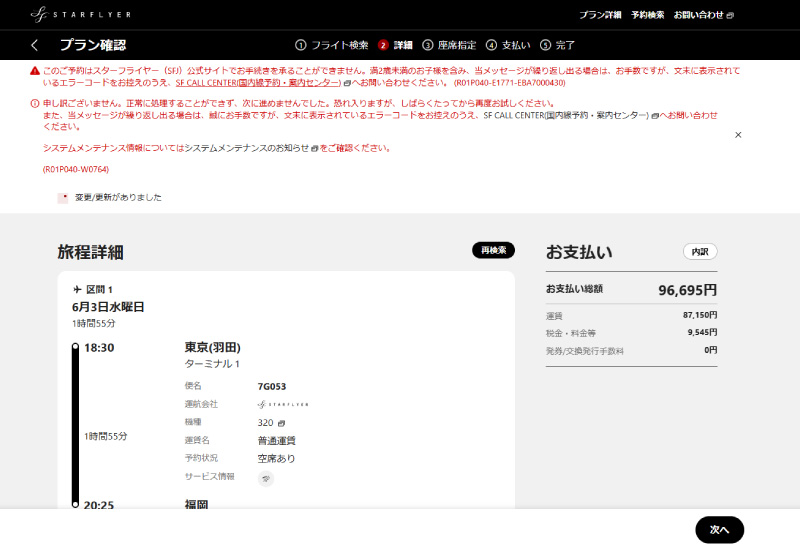Go back using the left chevron arrow
Image resolution: width=800 pixels, height=550 pixels.
34,45
